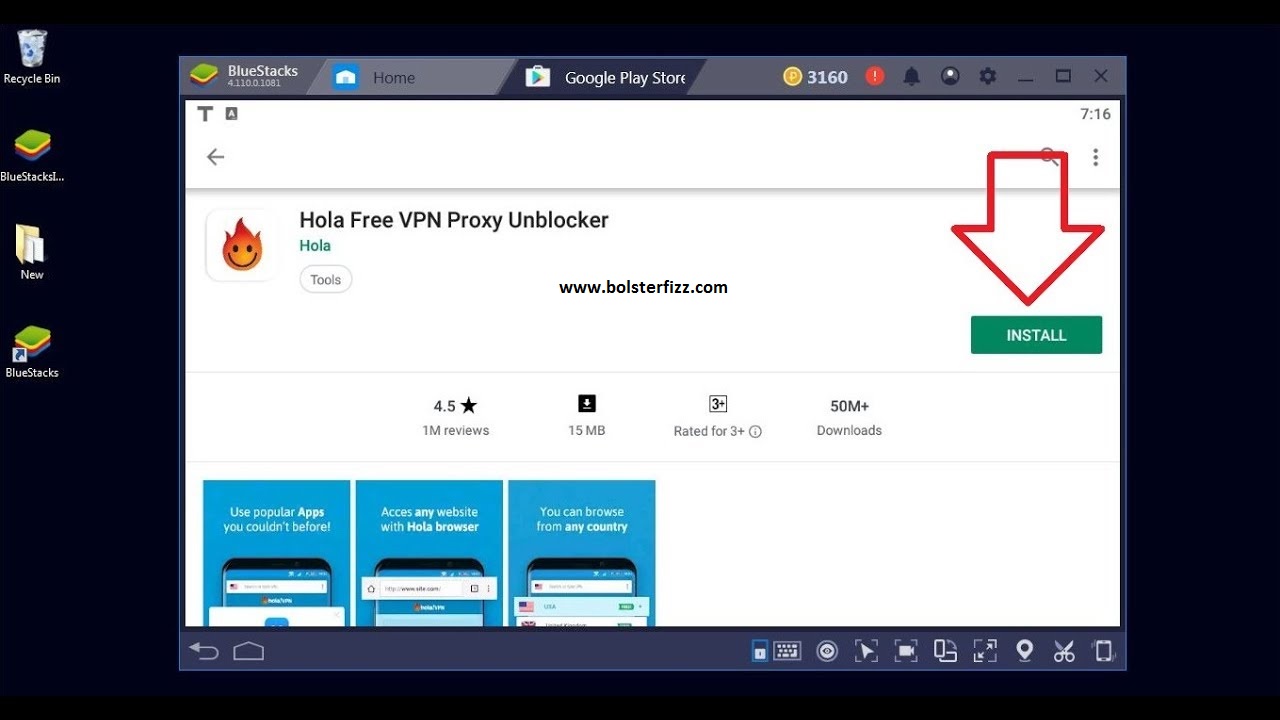Click the red alert notification icon
Viewport: 1280px width, 720px height.
tap(875, 76)
